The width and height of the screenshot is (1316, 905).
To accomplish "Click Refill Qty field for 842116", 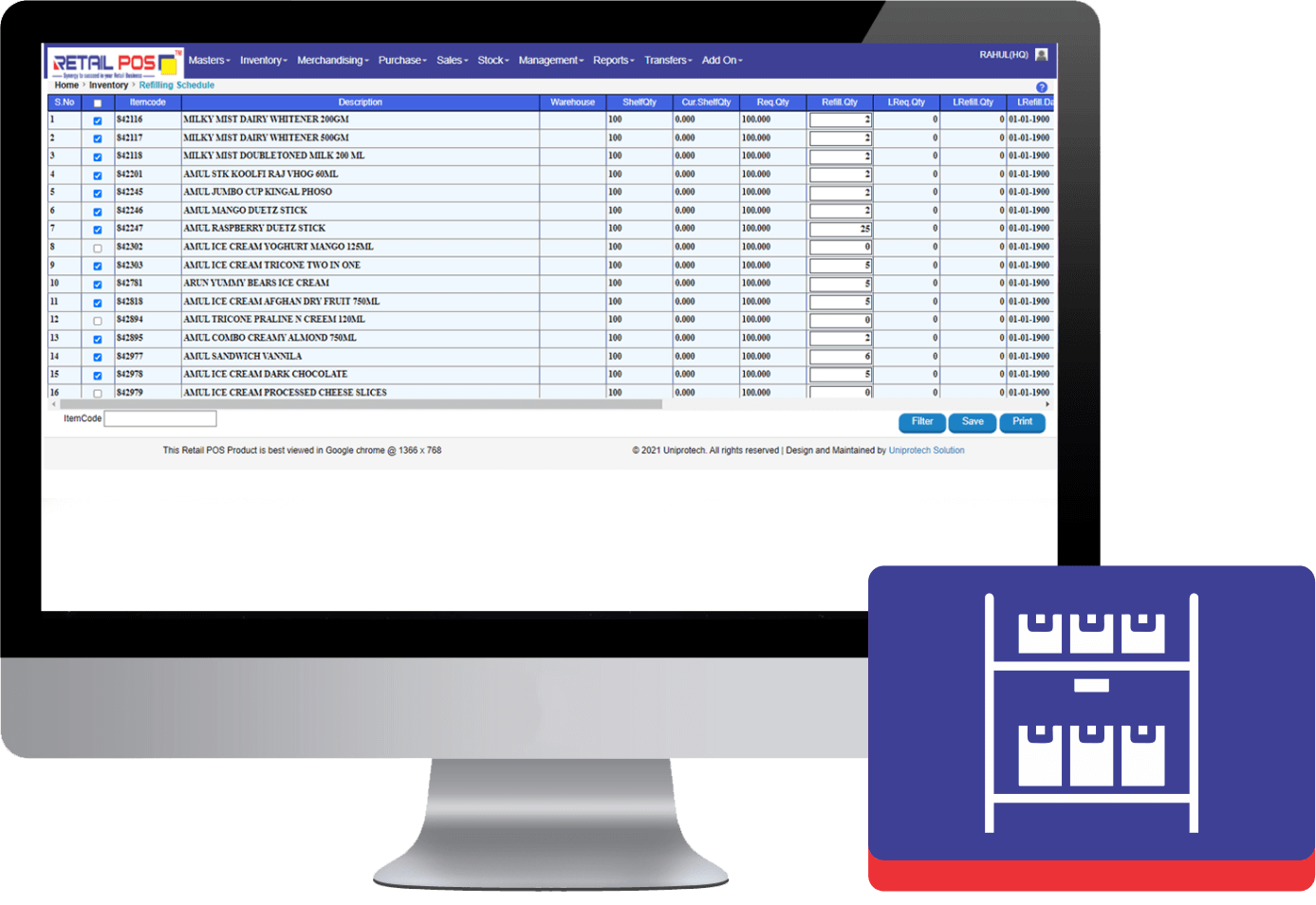I will pos(840,120).
